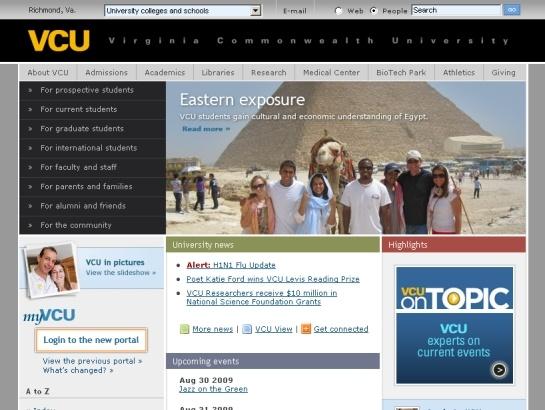
Task: Open the View the slideshow link
Action: click(x=121, y=273)
